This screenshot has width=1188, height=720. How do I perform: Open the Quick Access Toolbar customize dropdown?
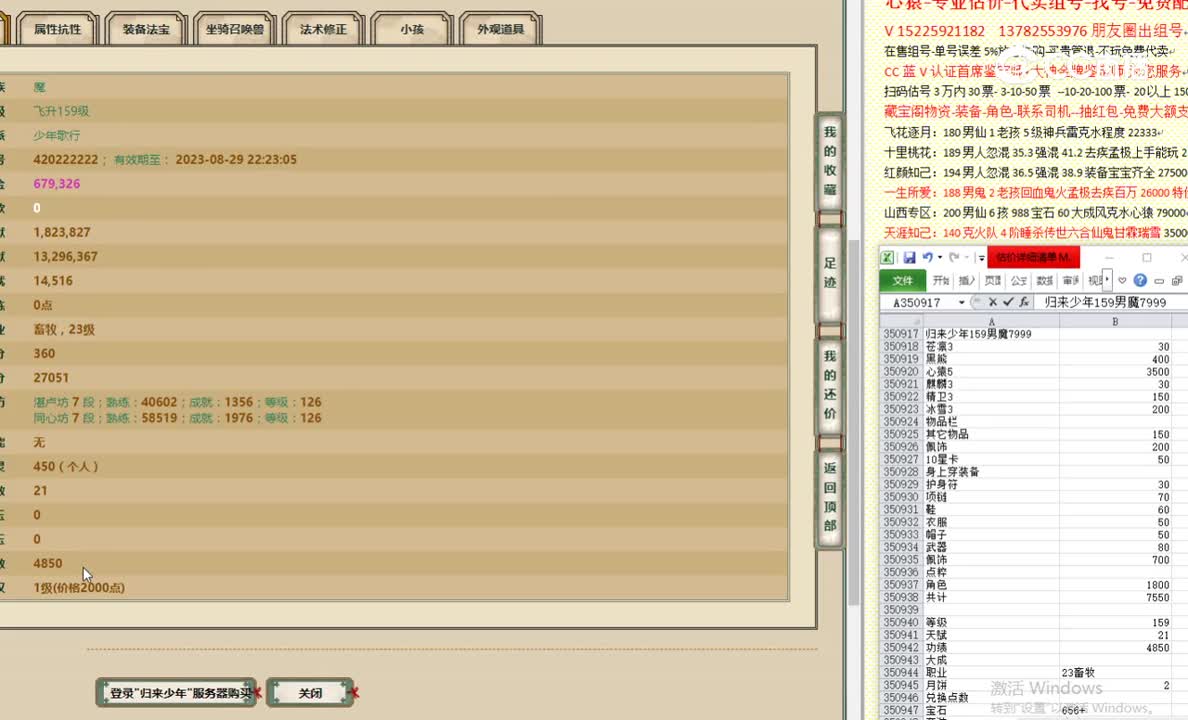point(981,257)
